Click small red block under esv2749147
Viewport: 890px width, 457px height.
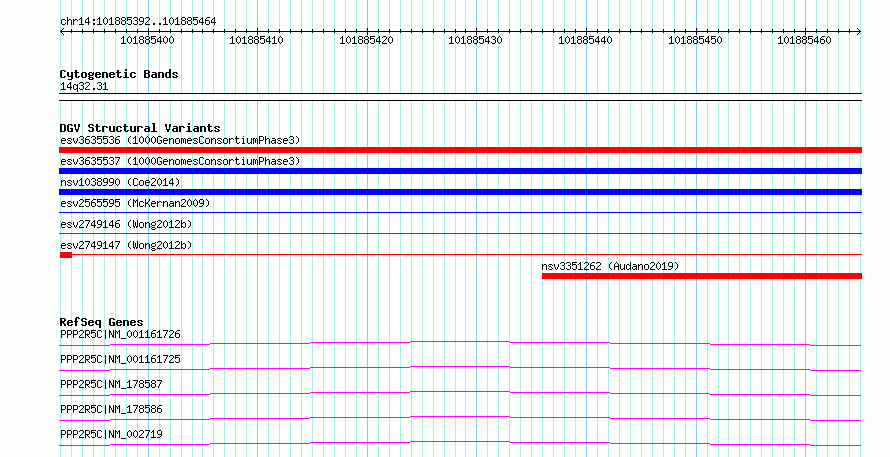tap(66, 255)
